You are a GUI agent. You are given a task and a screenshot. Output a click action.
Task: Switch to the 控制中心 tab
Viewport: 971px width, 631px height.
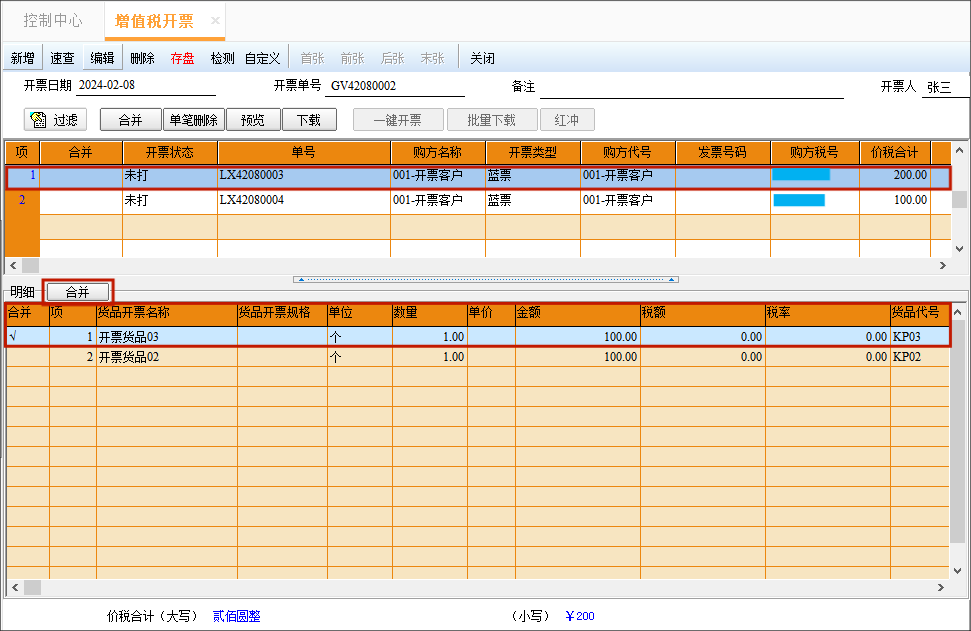point(53,20)
